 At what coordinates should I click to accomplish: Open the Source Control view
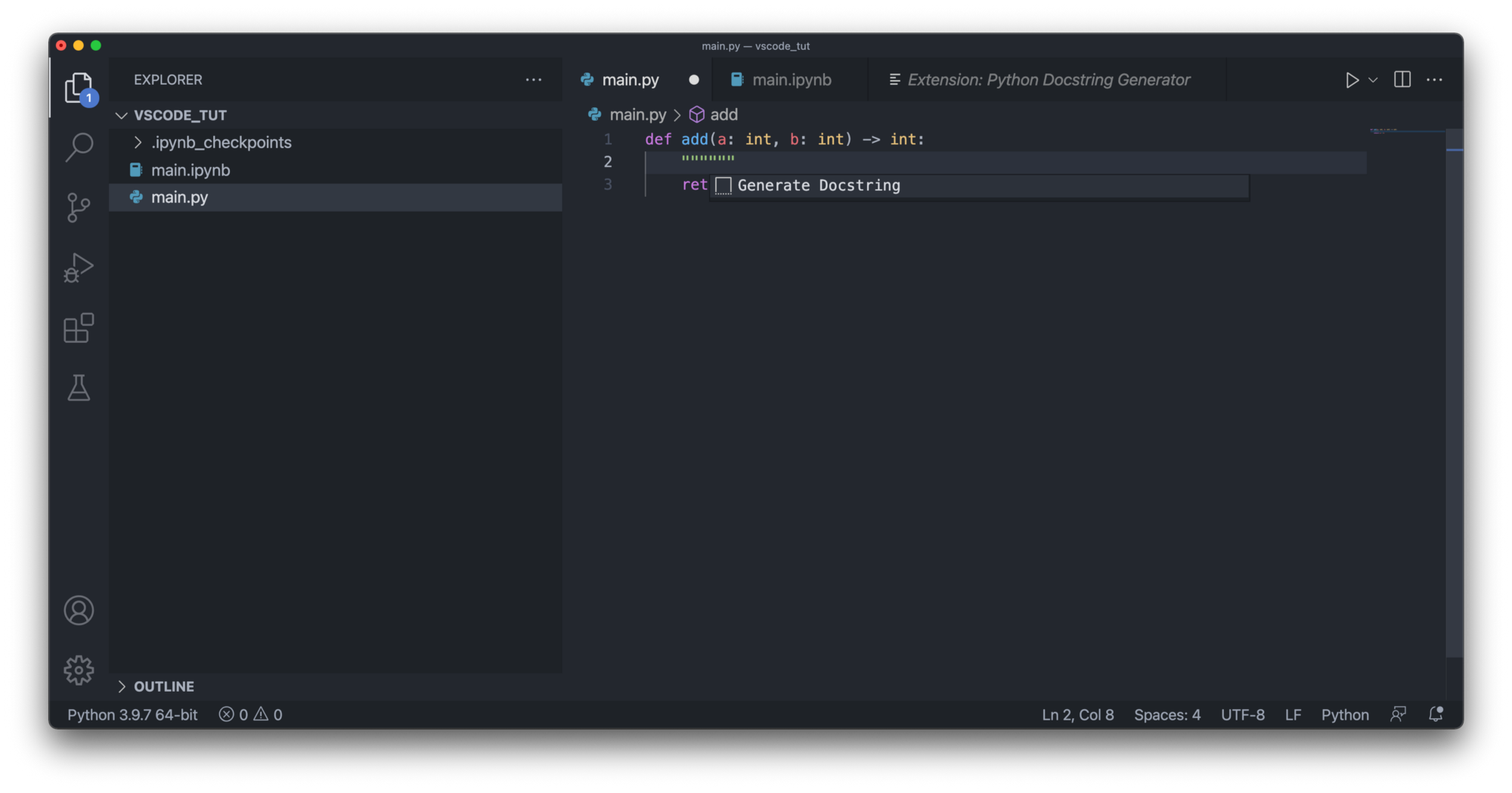(x=79, y=207)
